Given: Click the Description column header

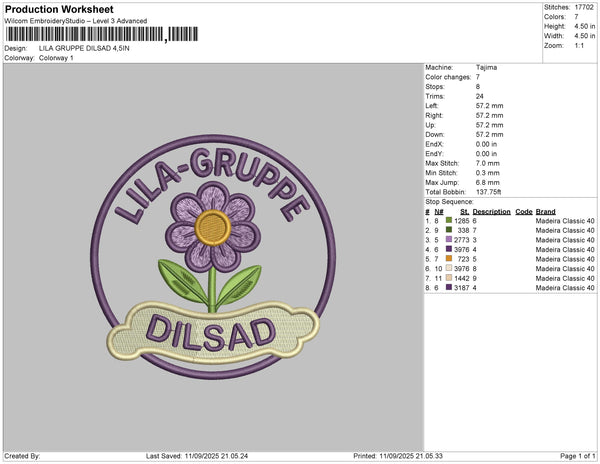Looking at the screenshot, I should pos(492,211).
